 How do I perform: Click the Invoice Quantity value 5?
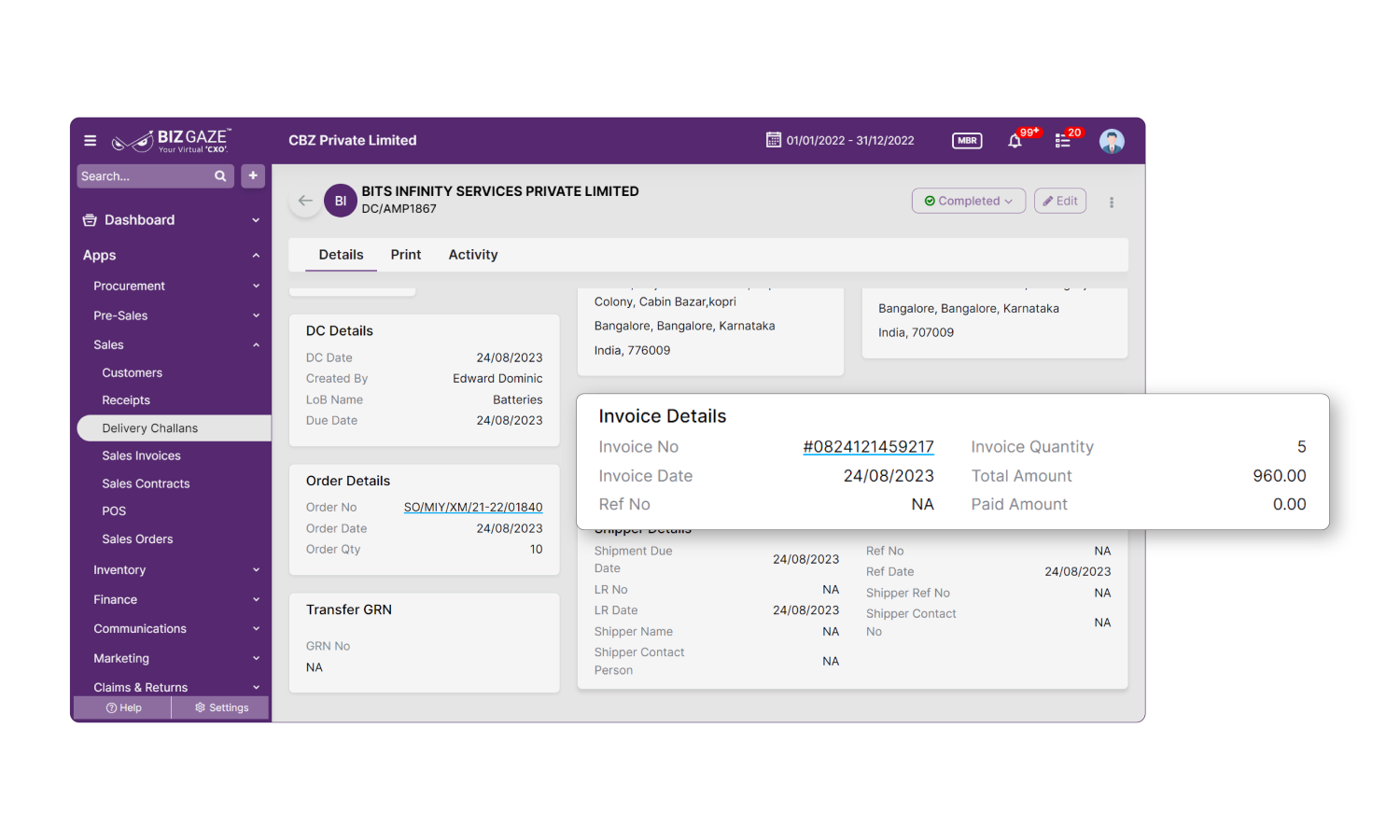1302,447
